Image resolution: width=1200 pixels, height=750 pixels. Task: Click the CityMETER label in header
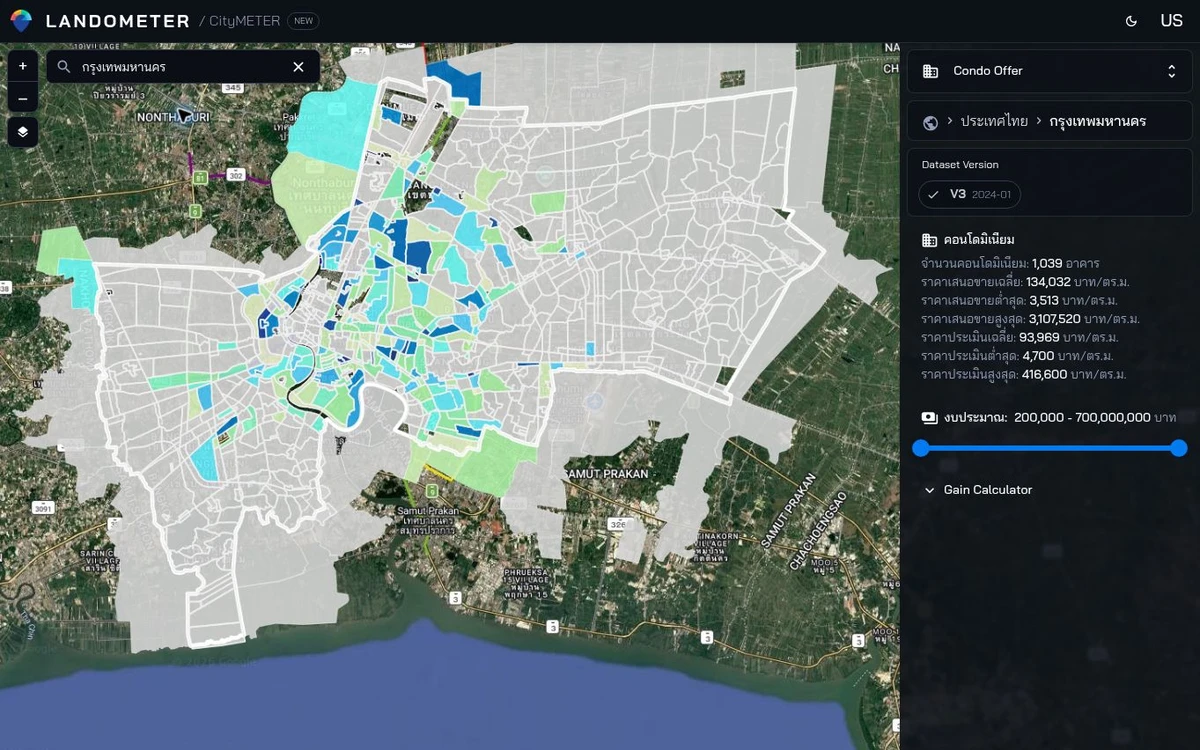click(x=245, y=21)
